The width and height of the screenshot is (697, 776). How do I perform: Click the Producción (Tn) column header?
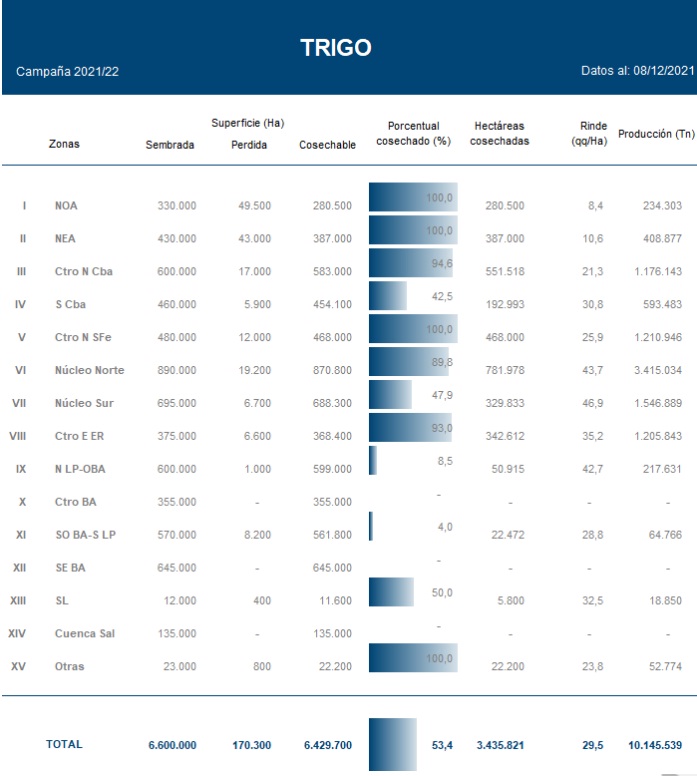[656, 134]
